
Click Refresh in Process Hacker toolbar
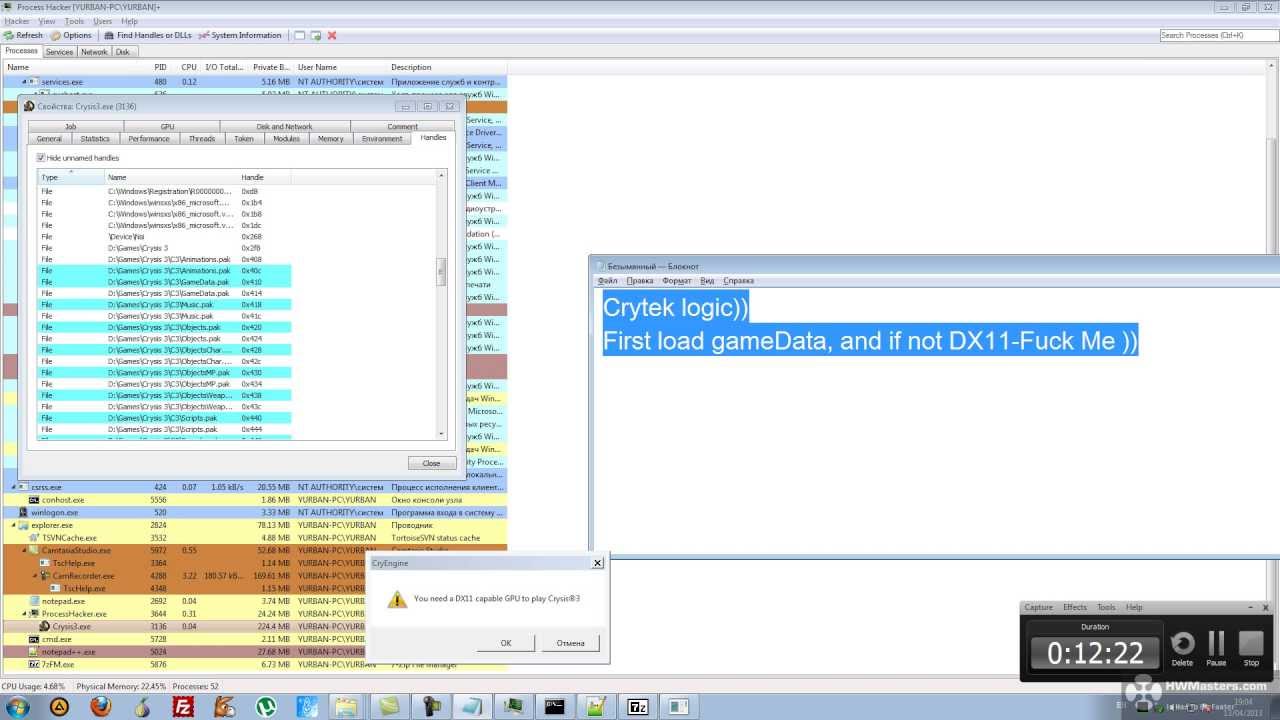(24, 35)
